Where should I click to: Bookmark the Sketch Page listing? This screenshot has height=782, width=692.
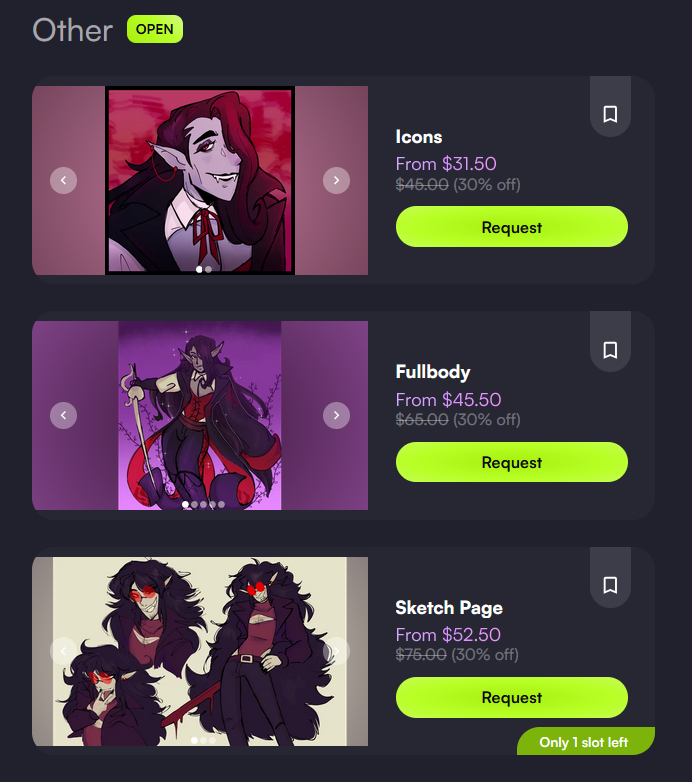point(610,585)
